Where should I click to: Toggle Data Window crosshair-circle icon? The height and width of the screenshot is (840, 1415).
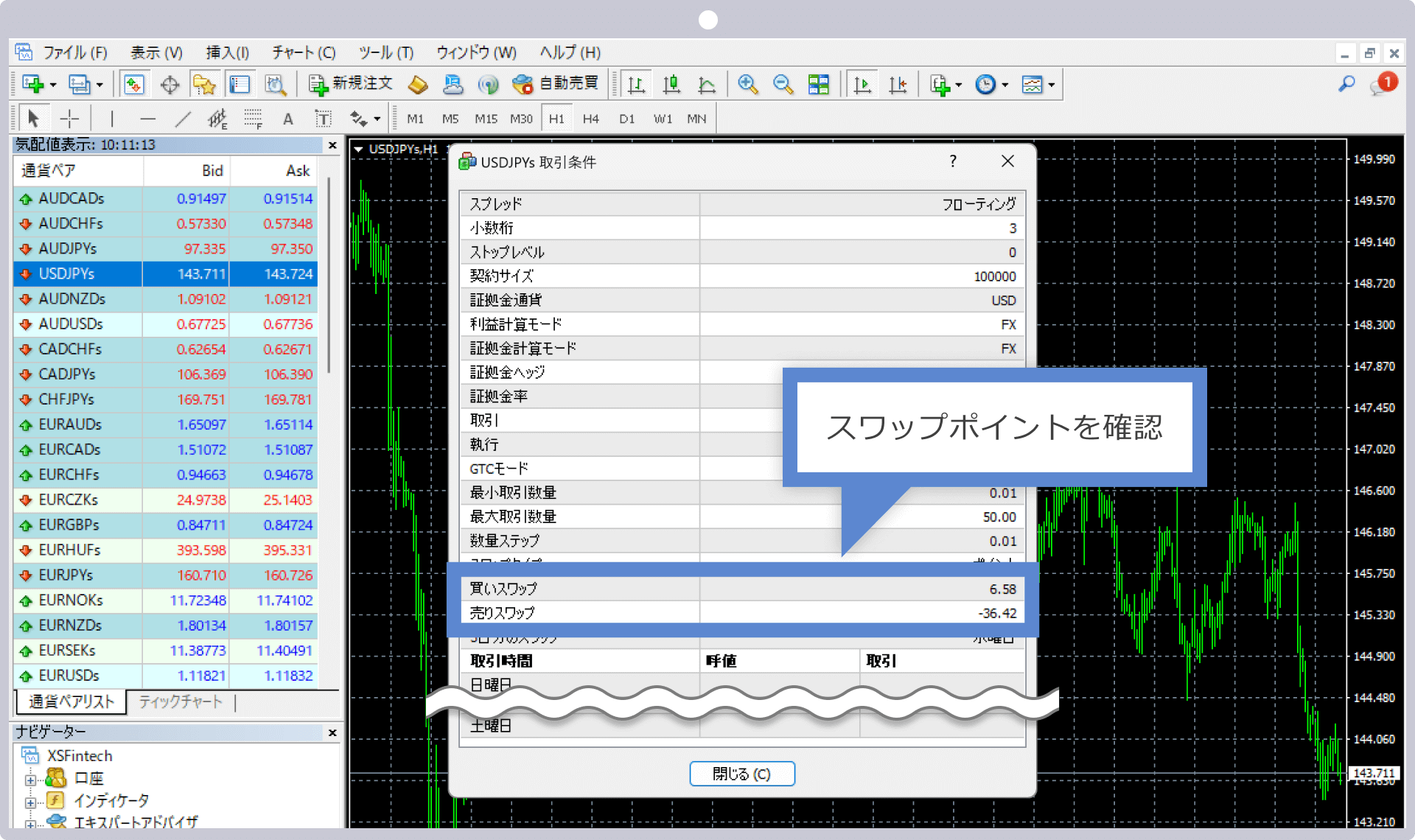pyautogui.click(x=170, y=85)
